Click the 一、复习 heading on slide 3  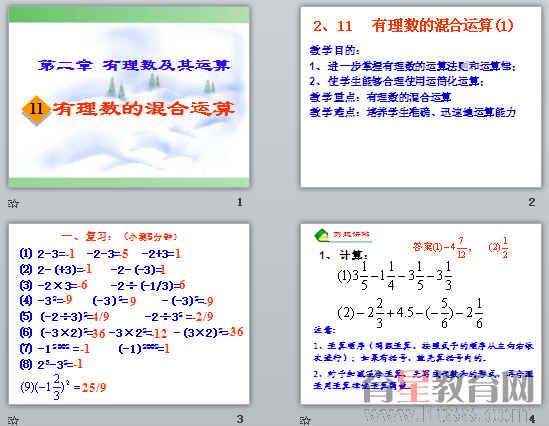pos(86,237)
